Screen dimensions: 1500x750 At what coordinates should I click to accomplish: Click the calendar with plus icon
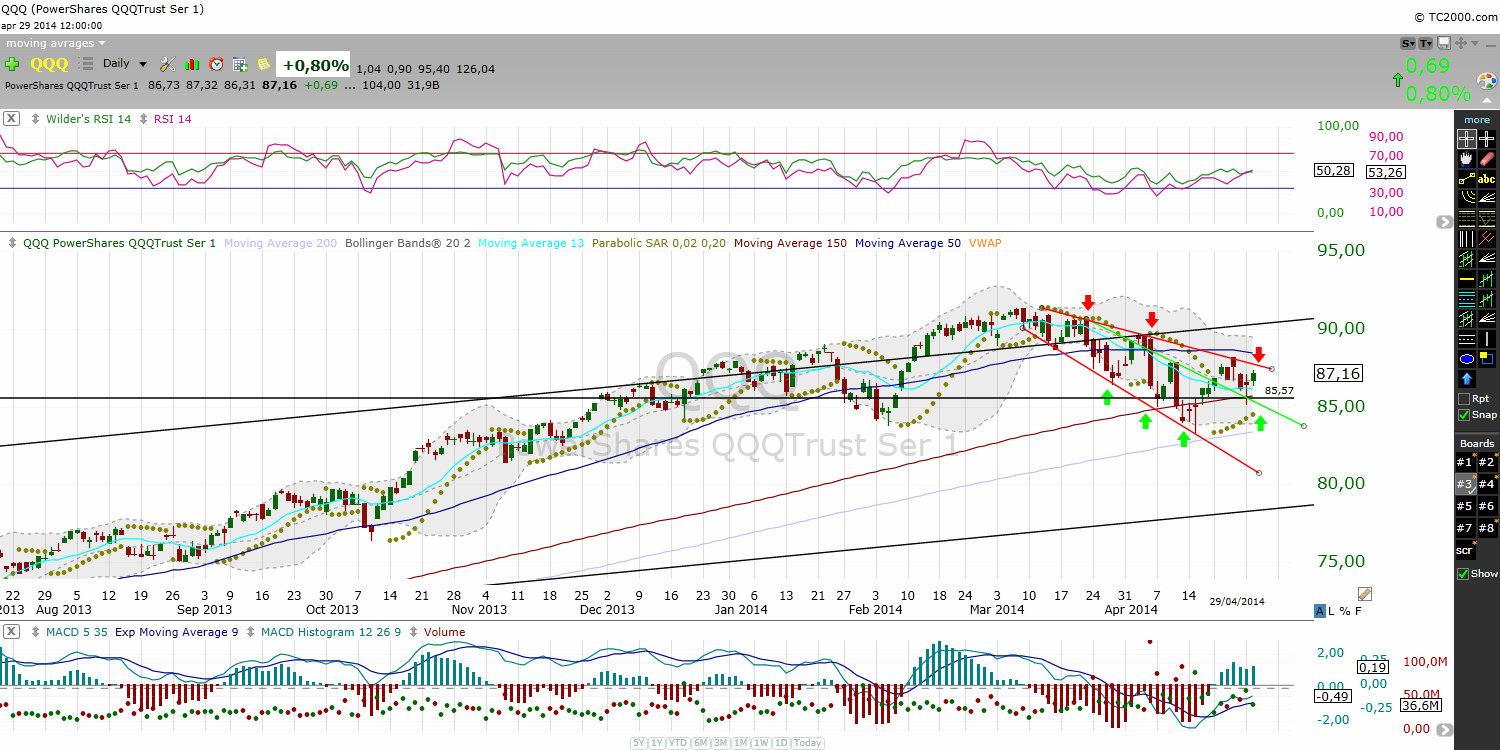(240, 64)
